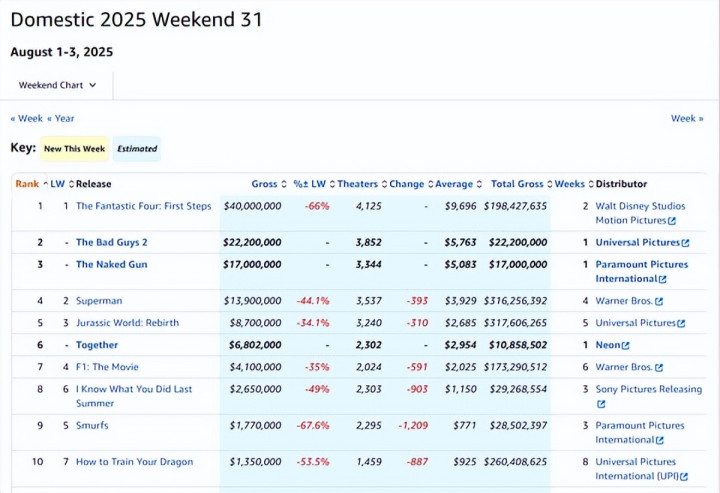The image size is (720, 493).
Task: Open The Bad Guys 2 release
Action: point(112,242)
